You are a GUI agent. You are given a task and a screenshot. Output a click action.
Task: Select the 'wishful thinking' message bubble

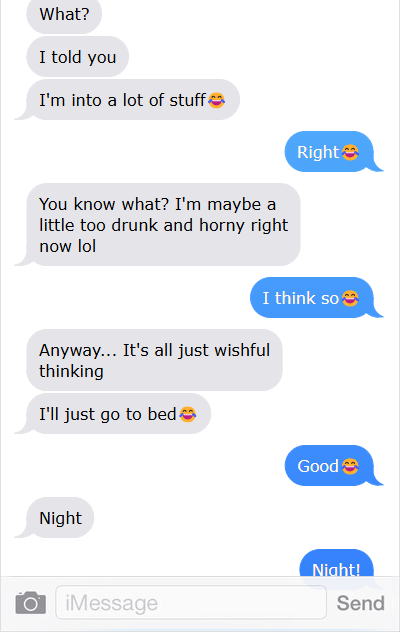click(x=154, y=360)
